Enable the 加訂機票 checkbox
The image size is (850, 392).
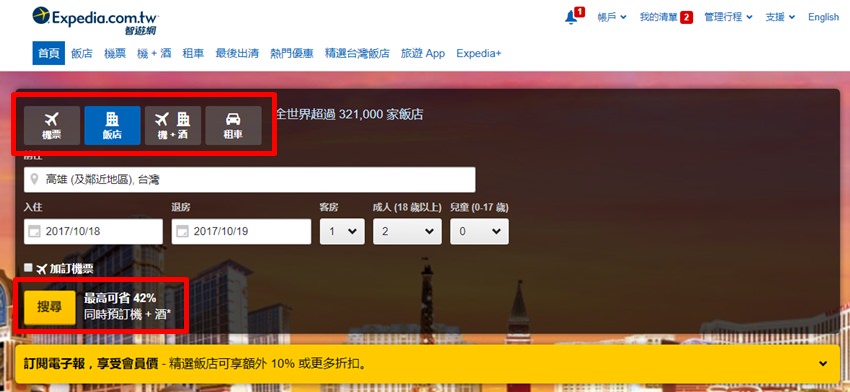pos(28,267)
